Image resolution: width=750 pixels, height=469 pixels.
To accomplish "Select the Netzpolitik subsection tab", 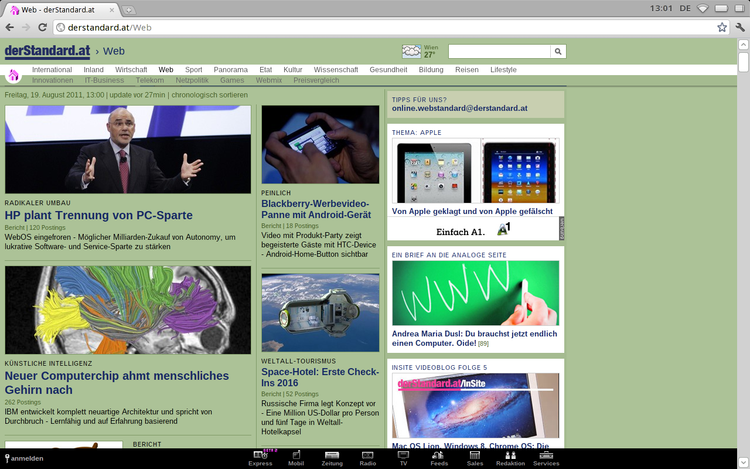I will (x=192, y=80).
